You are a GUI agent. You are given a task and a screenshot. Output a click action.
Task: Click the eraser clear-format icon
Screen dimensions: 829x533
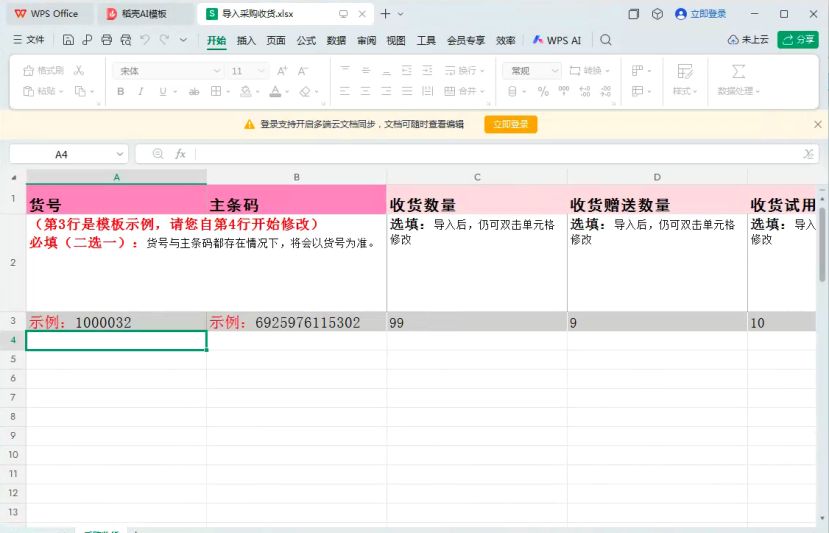point(305,91)
